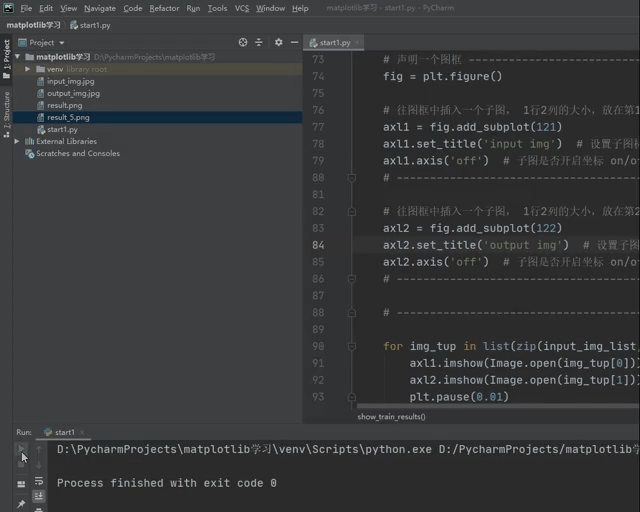Select output_img.jpg in project tree
This screenshot has height=512, width=640.
[73, 93]
